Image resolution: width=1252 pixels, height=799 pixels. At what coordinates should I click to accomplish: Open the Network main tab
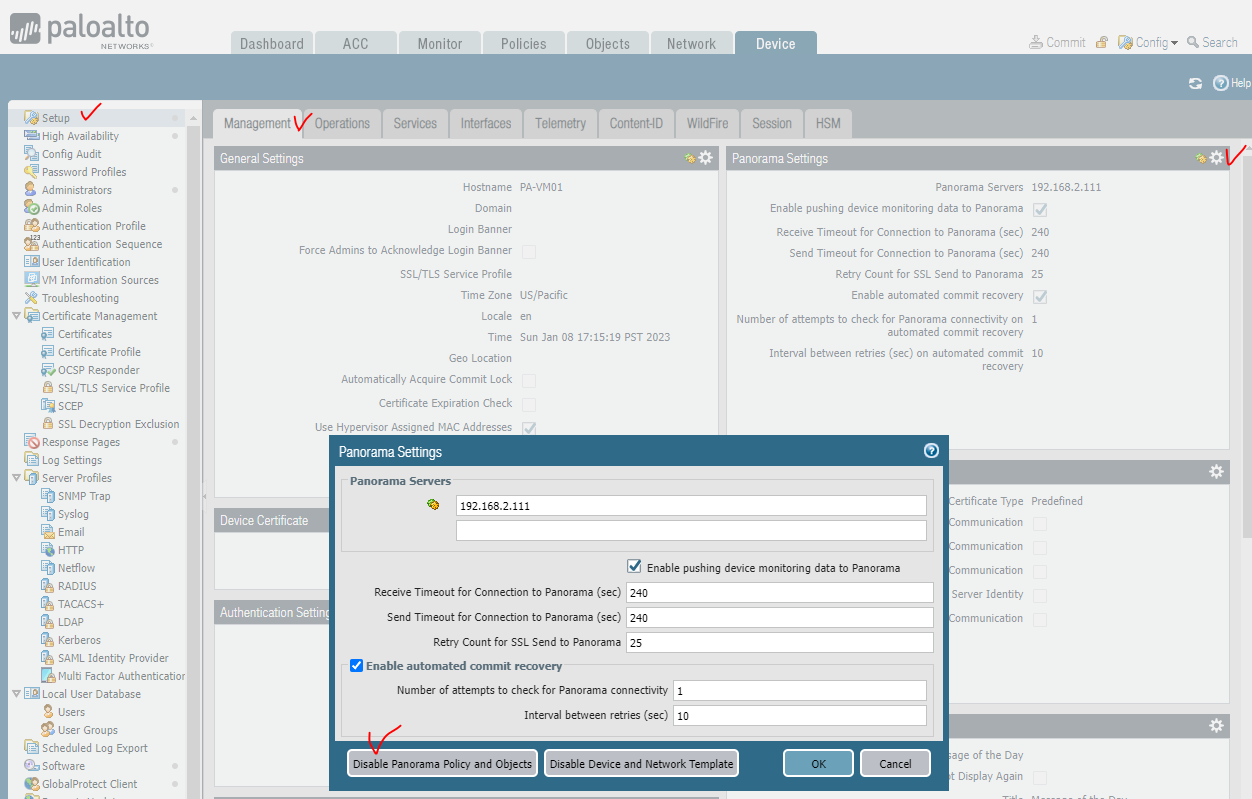click(x=692, y=43)
